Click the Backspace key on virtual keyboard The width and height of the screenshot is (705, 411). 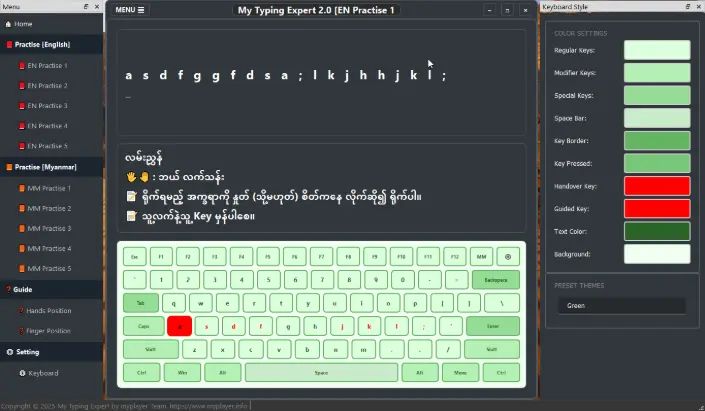click(x=496, y=280)
